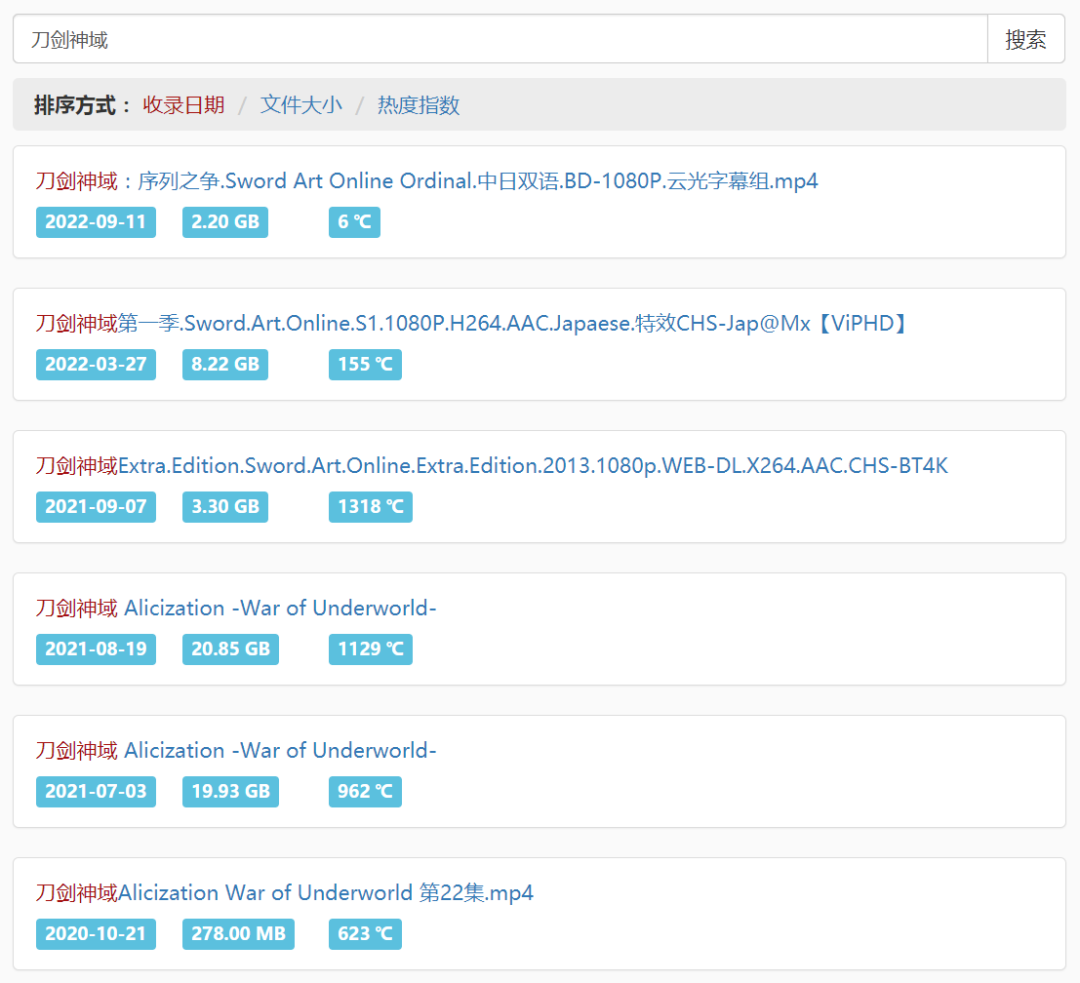Click the 20.85 GB size badge
Screen dimensions: 1080x983
pos(231,649)
